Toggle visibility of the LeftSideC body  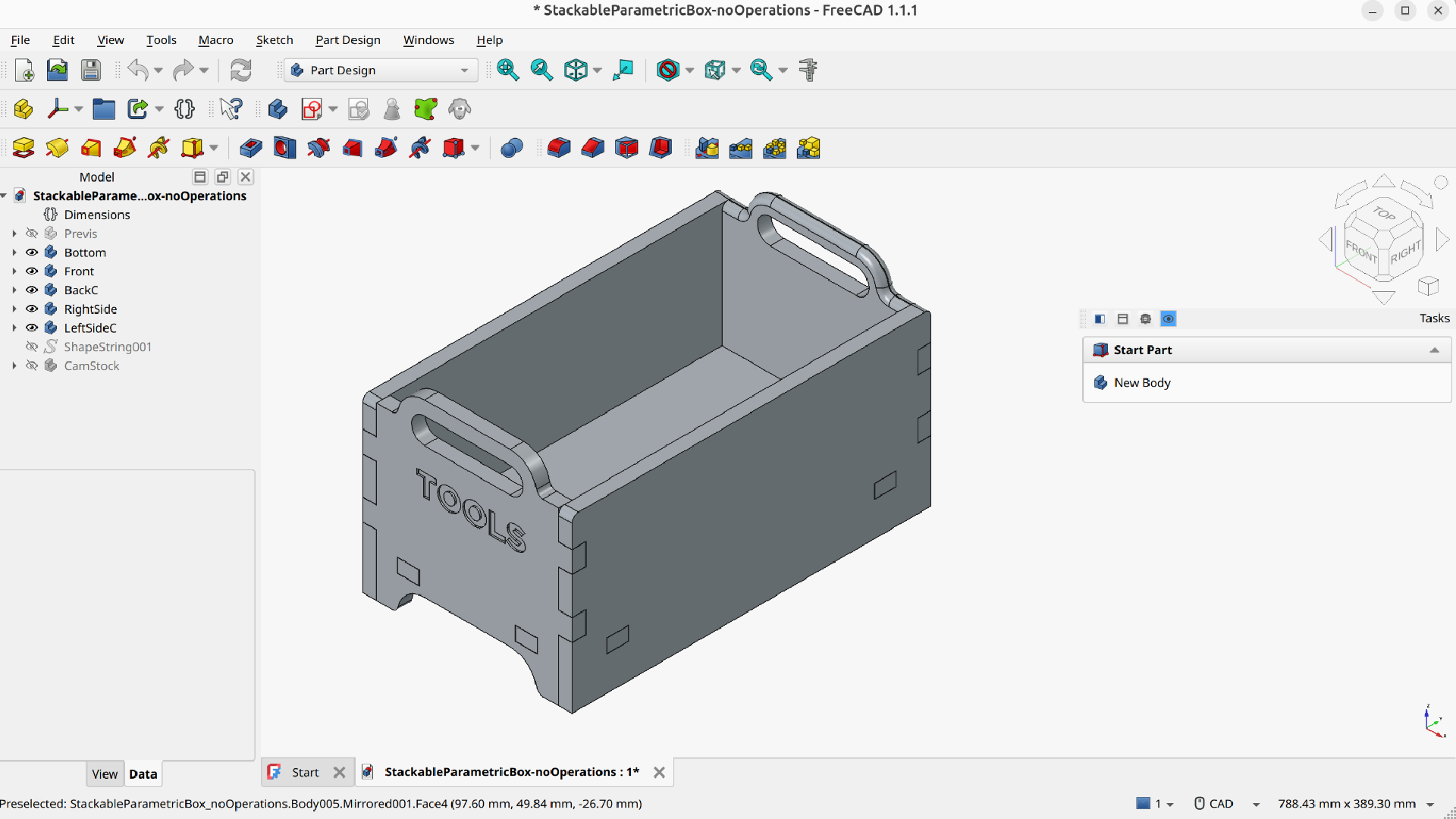pyautogui.click(x=32, y=328)
